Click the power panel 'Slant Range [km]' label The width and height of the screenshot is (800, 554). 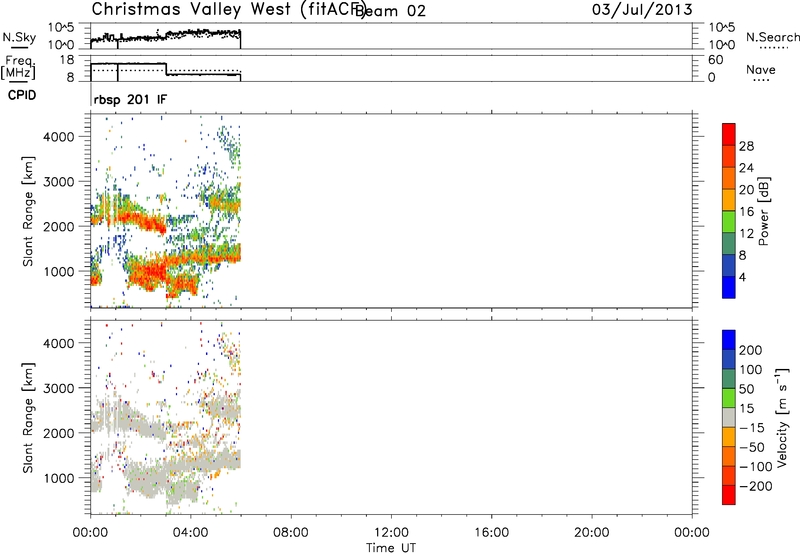click(28, 211)
